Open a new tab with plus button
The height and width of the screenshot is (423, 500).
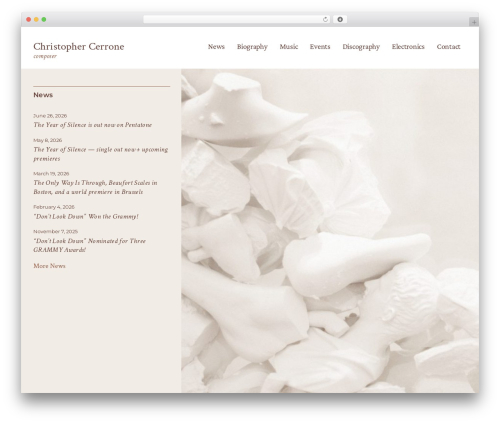click(474, 22)
